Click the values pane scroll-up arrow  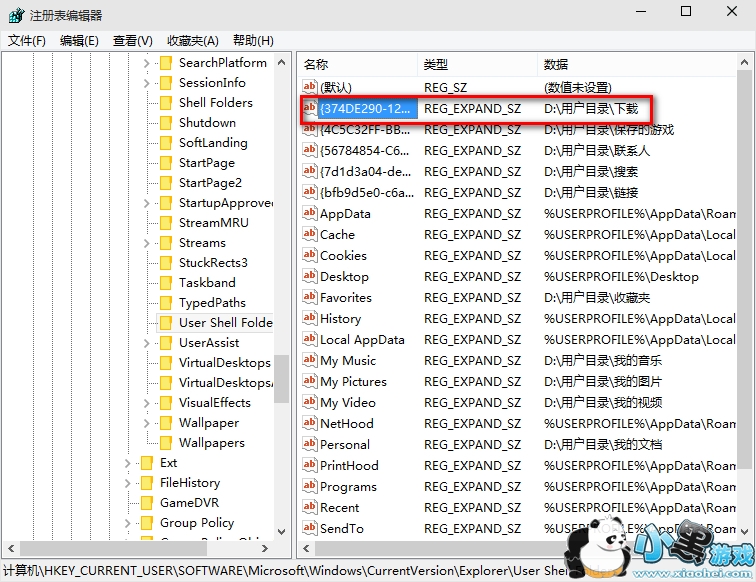tap(744, 62)
